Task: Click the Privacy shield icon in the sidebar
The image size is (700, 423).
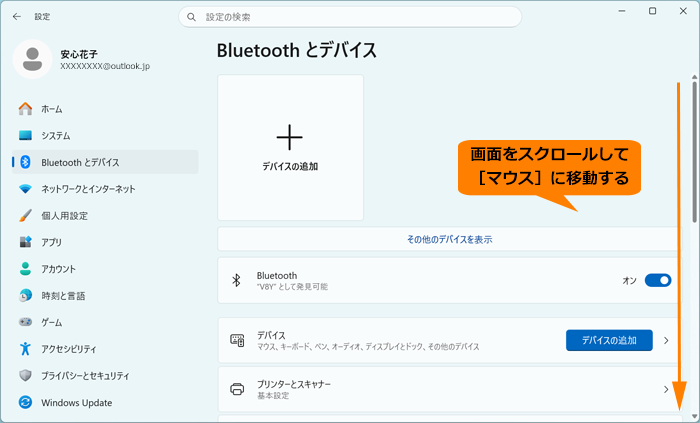Action: pos(25,375)
